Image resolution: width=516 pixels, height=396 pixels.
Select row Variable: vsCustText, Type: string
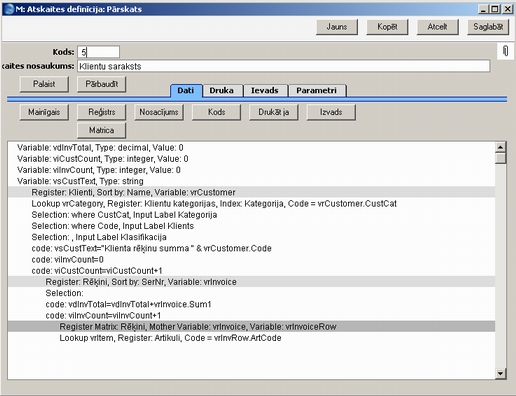[x=251, y=181]
